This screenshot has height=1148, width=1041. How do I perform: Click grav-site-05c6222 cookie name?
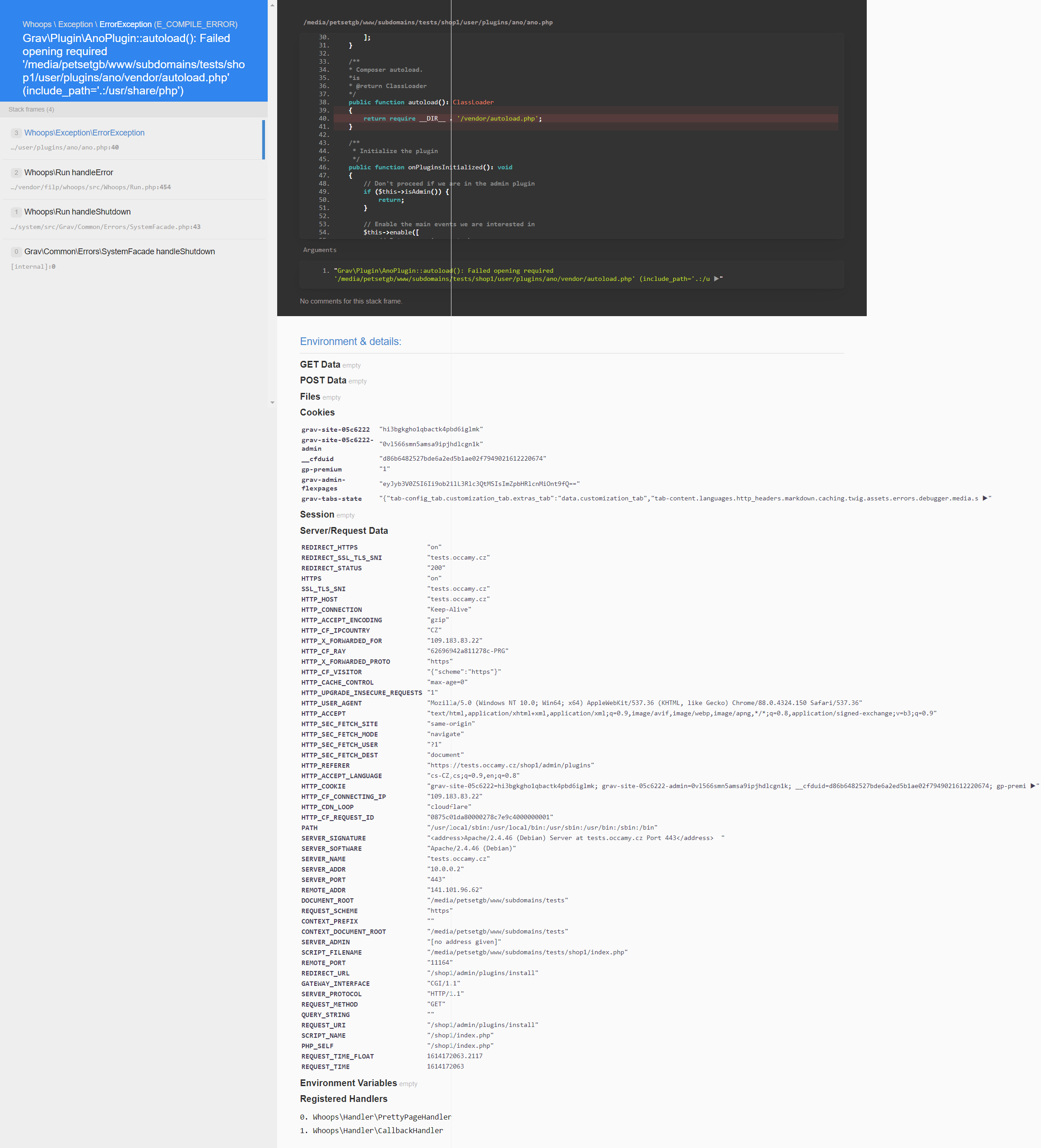(x=335, y=429)
